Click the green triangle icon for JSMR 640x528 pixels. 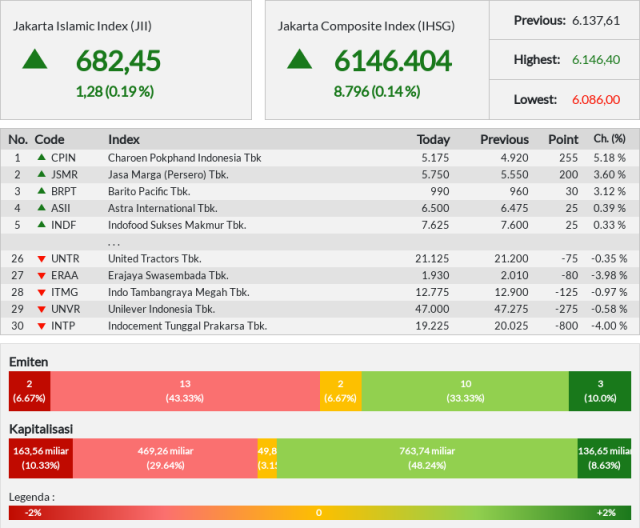point(41,174)
